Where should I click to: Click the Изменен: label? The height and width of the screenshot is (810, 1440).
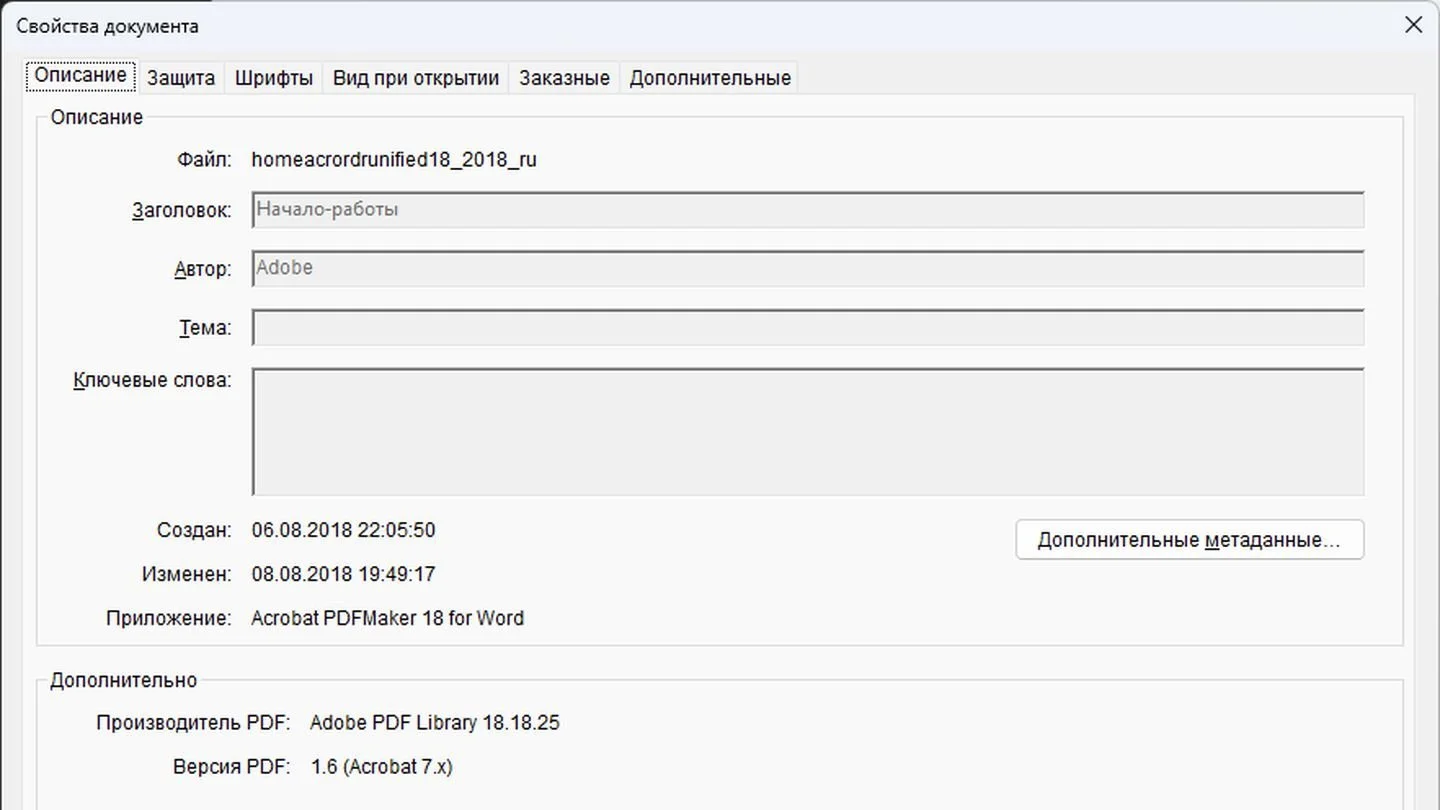pyautogui.click(x=186, y=574)
